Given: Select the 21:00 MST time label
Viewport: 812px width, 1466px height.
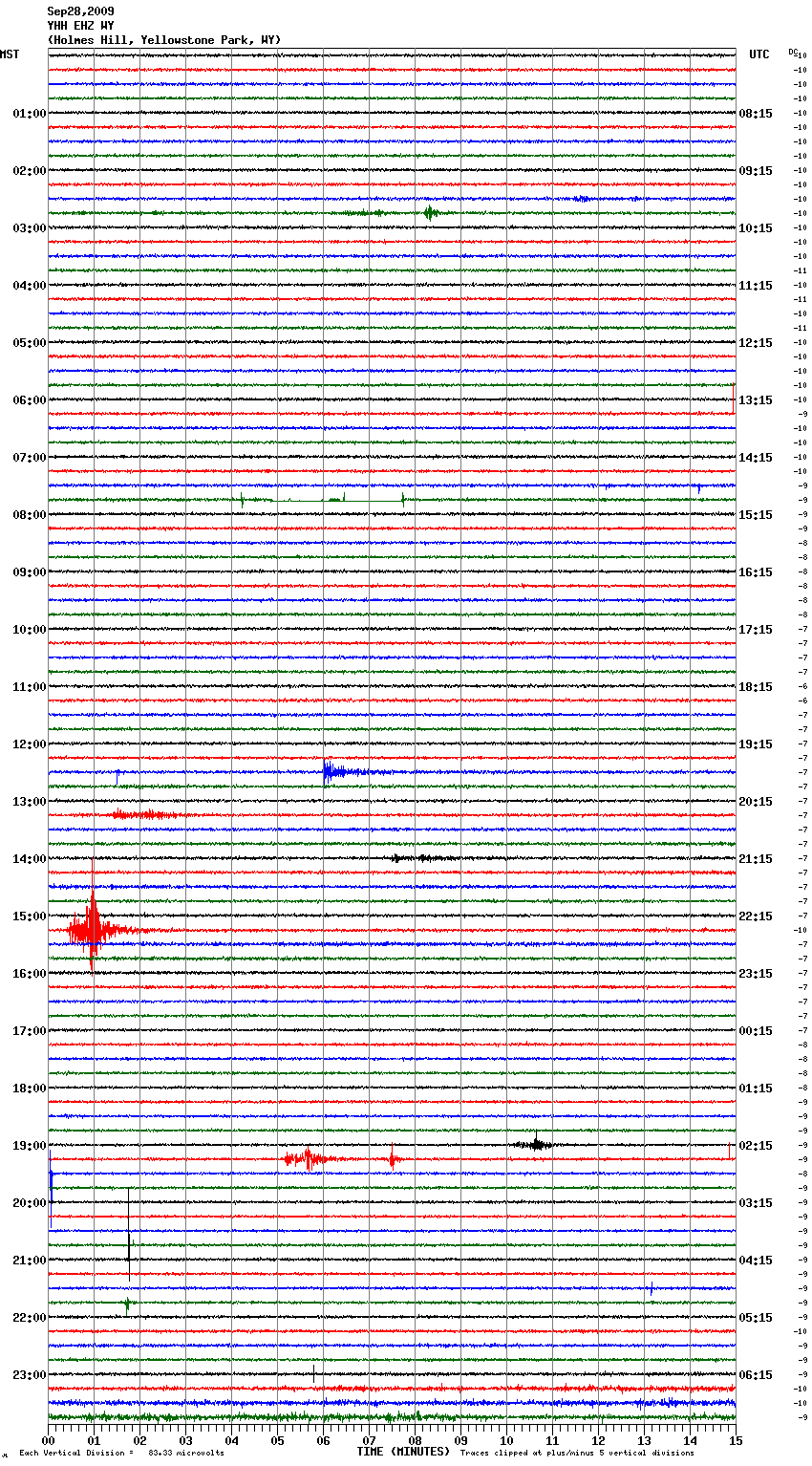Looking at the screenshot, I should click(30, 1261).
